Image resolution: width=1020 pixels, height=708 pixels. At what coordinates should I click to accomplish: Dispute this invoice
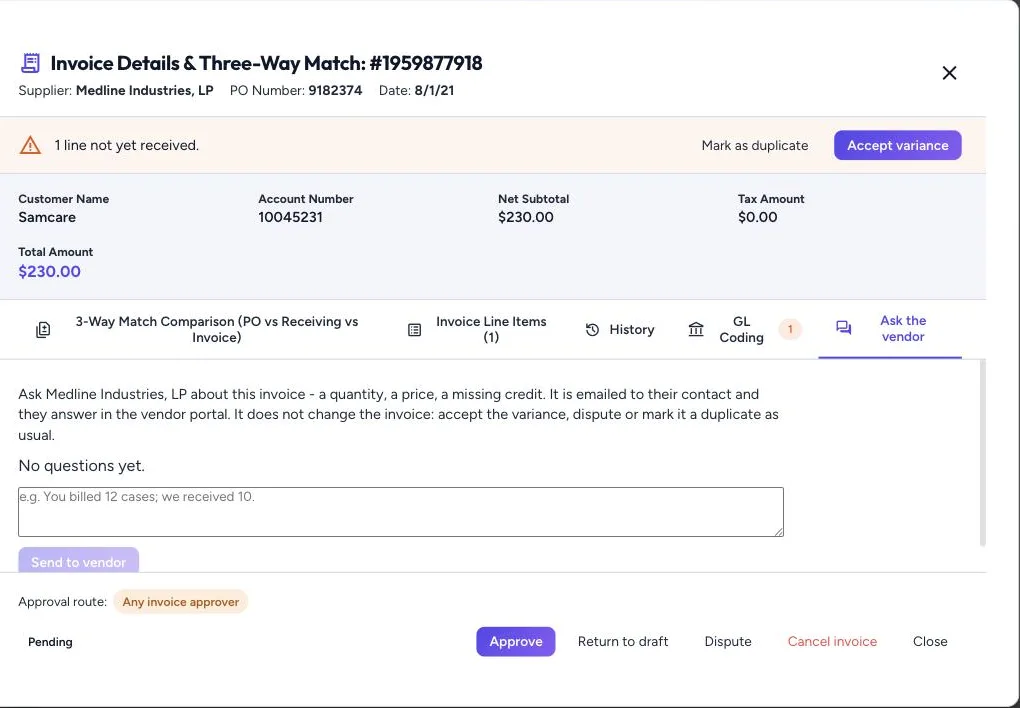728,642
